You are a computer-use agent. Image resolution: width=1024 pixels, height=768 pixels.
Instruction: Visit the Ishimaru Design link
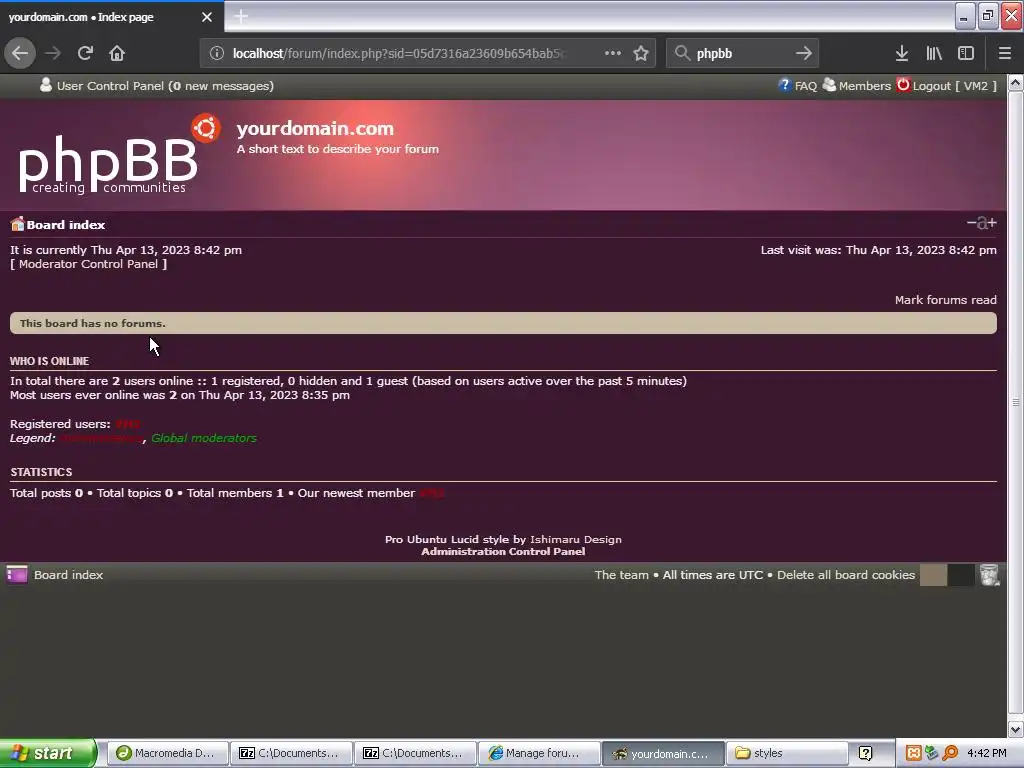tap(575, 539)
